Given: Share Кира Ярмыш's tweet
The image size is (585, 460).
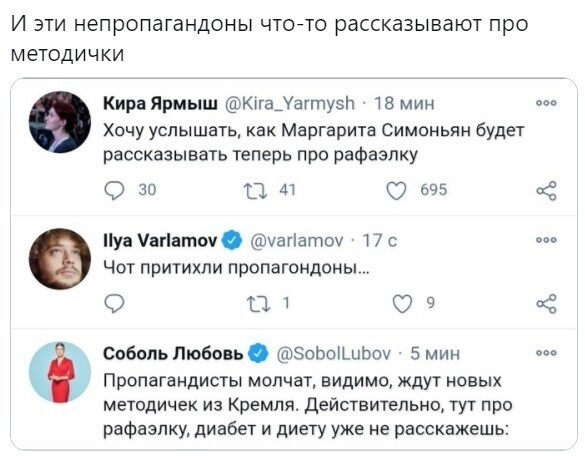Looking at the screenshot, I should pyautogui.click(x=547, y=191).
